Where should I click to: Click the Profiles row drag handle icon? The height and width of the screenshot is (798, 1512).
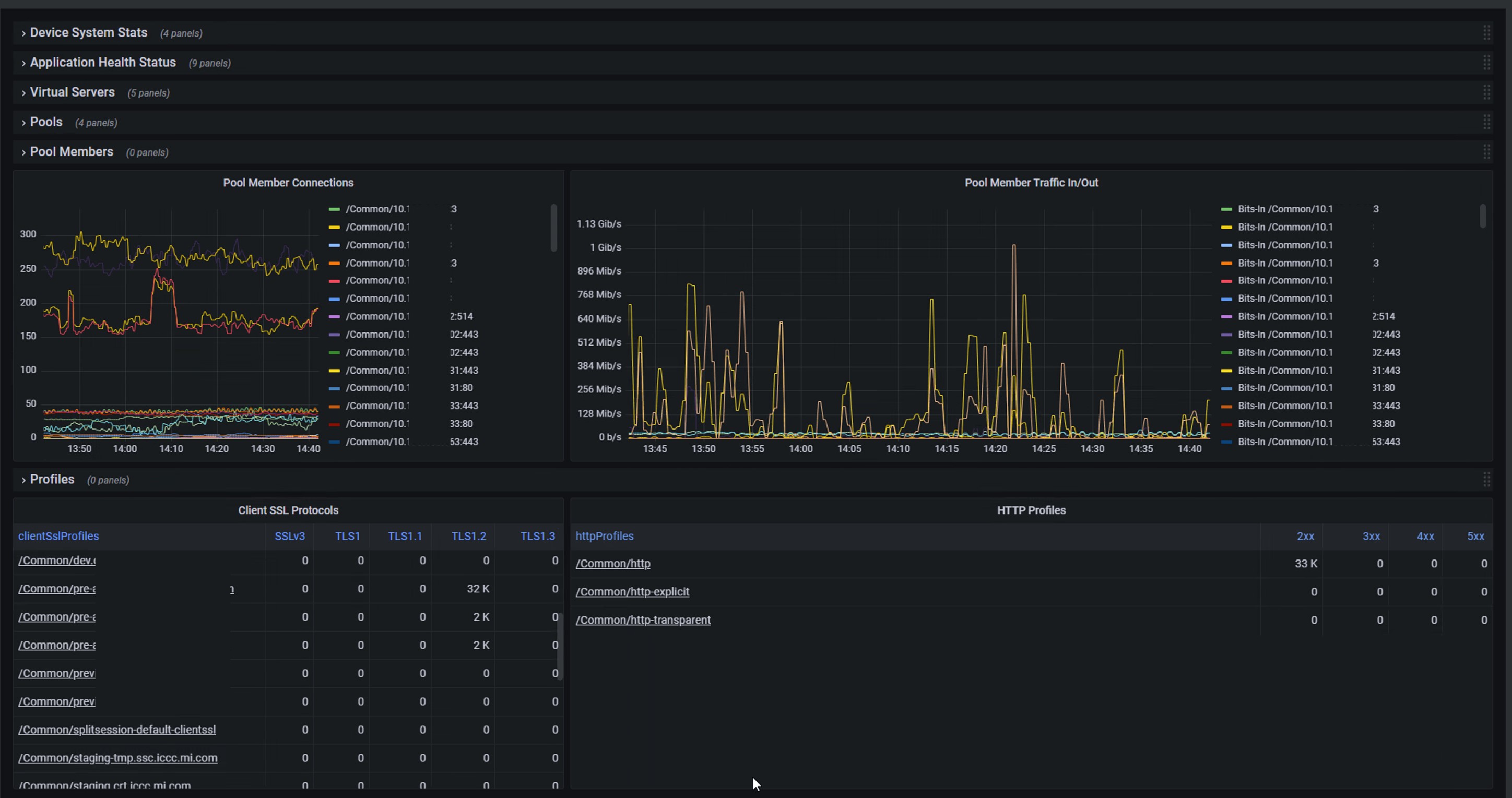tap(1487, 480)
